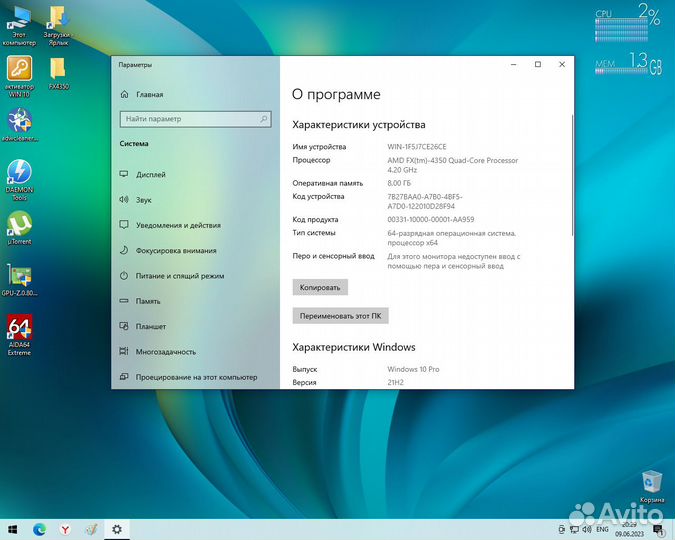675x540 pixels.
Task: Select µTorrent desktop icon
Action: click(19, 228)
